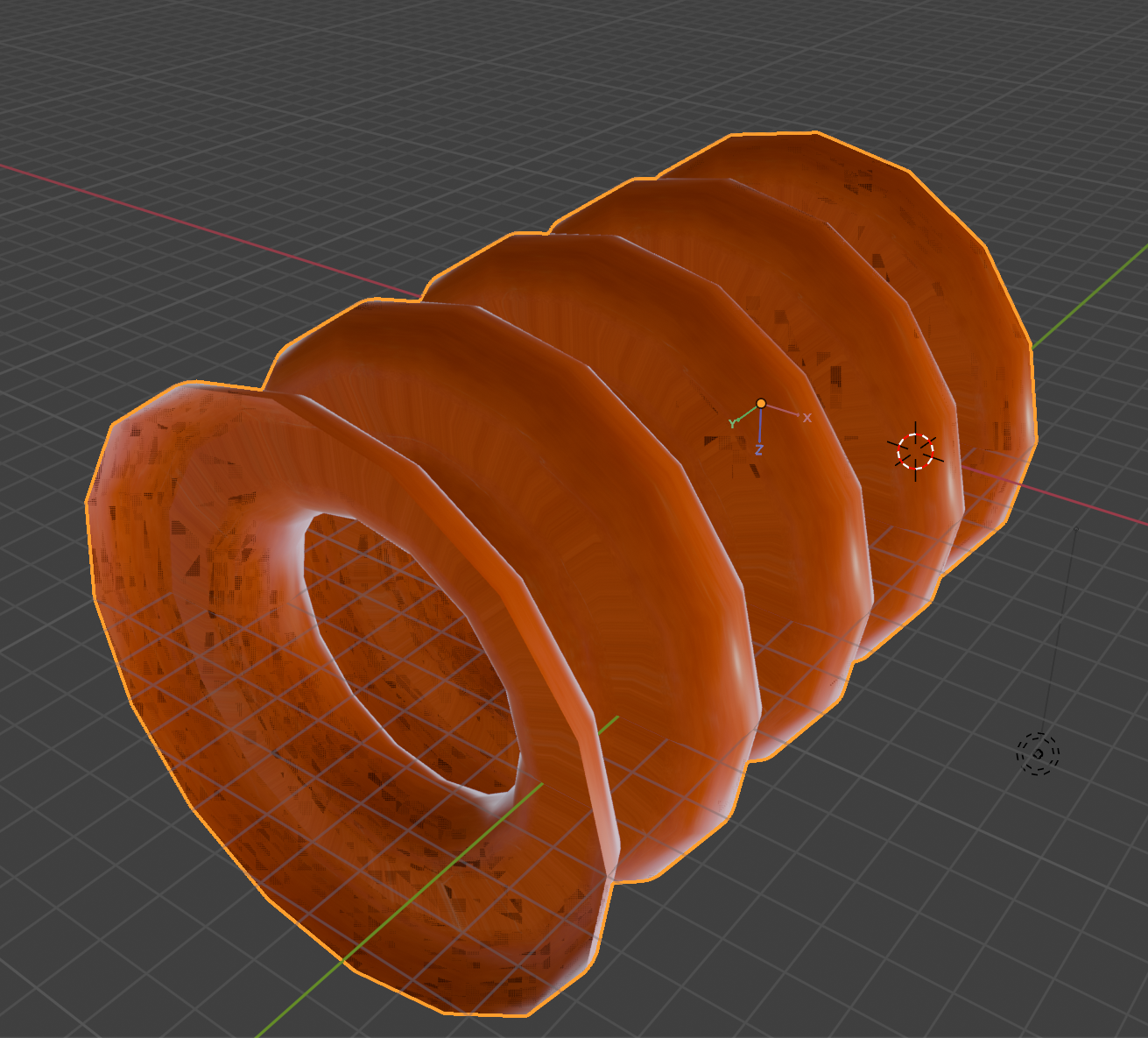Click the blue Z axis label
Viewport: 1148px width, 1038px height.
[758, 449]
